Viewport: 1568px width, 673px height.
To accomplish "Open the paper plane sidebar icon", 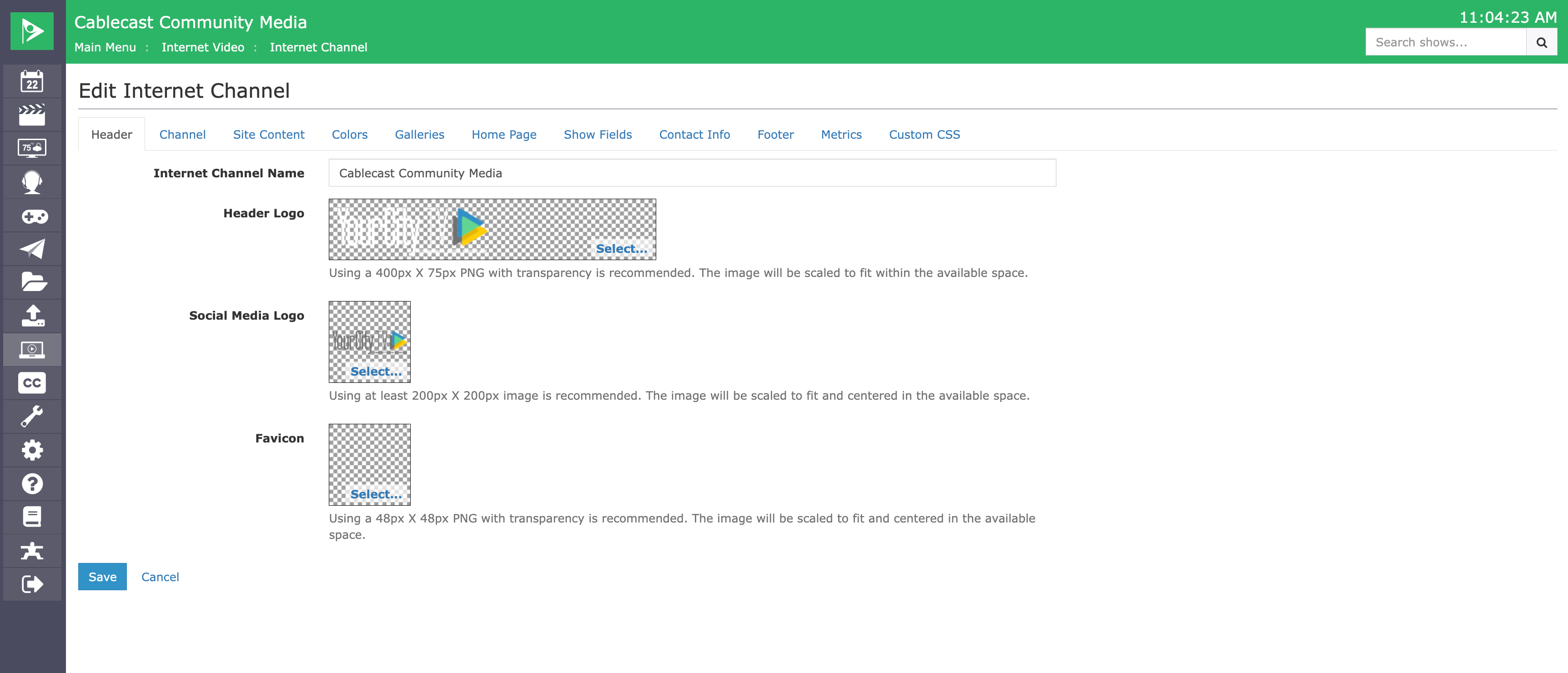I will pos(32,249).
